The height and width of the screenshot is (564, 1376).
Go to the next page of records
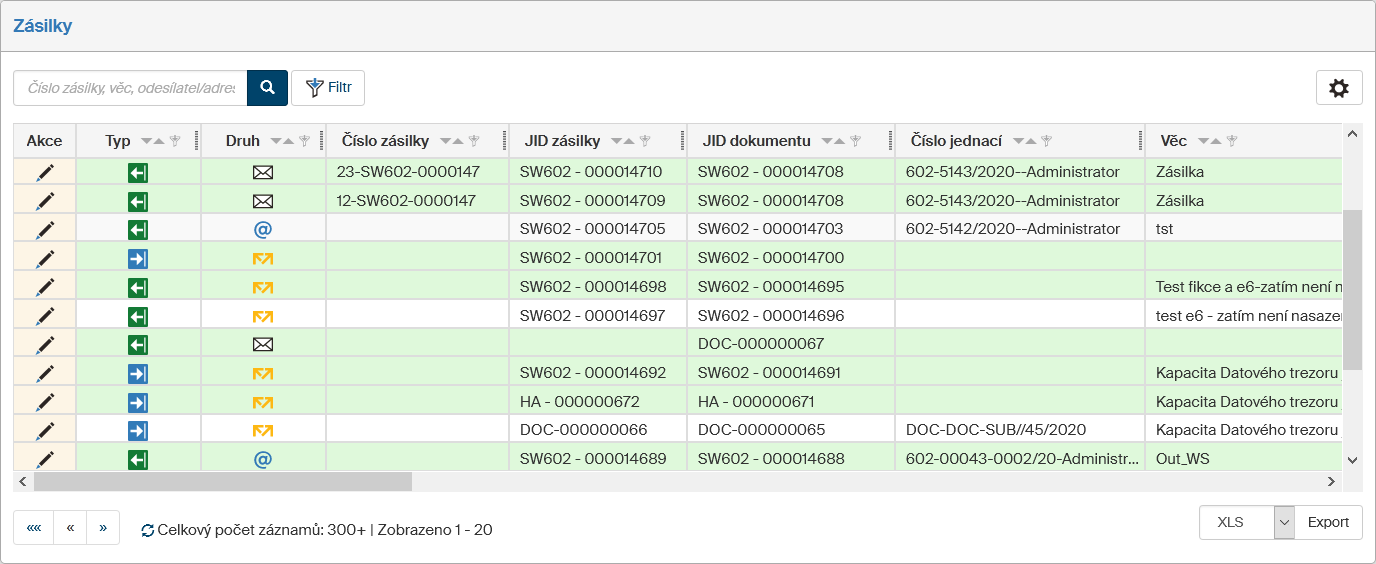click(x=103, y=528)
